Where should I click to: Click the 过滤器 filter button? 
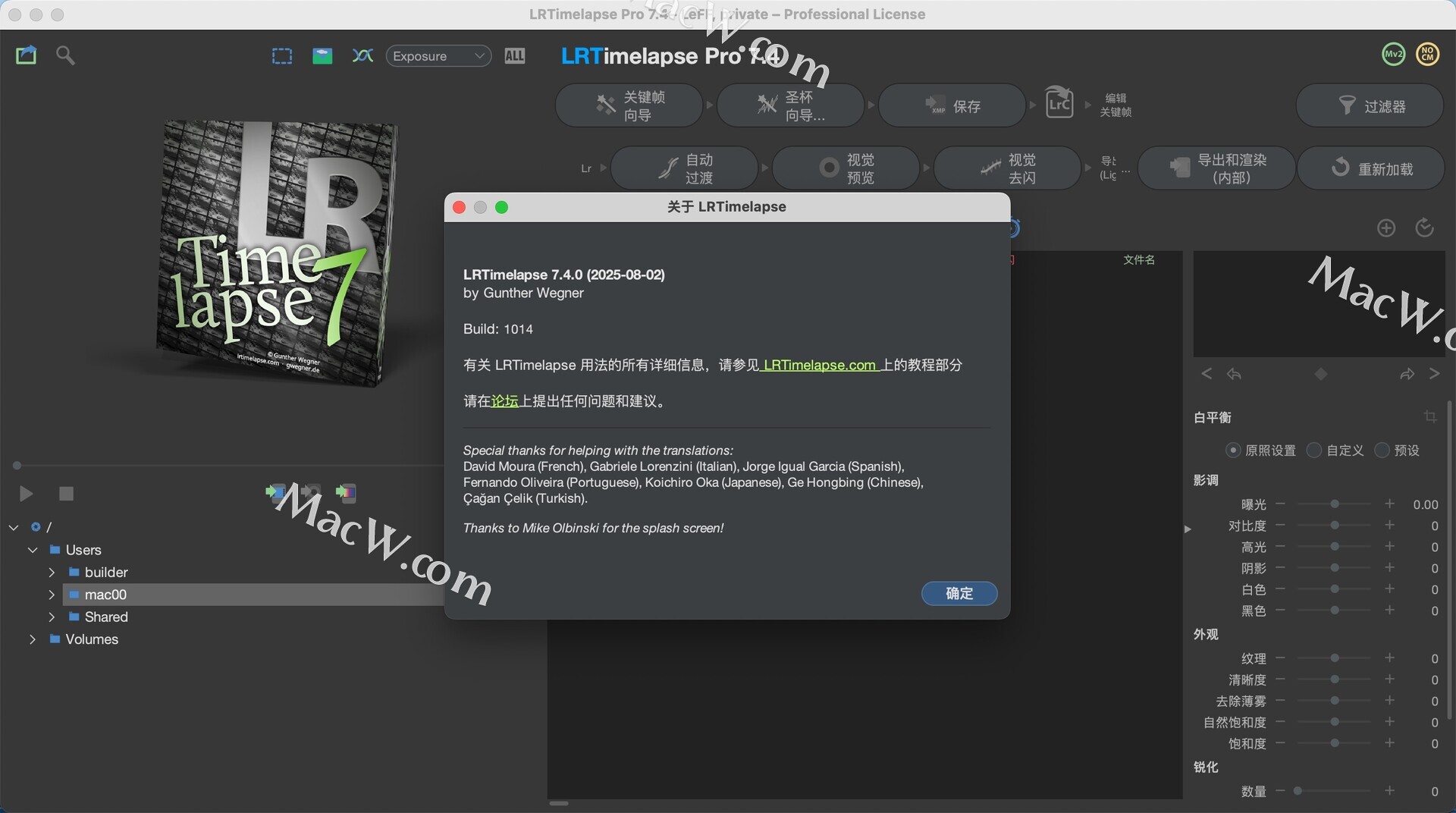[1370, 106]
